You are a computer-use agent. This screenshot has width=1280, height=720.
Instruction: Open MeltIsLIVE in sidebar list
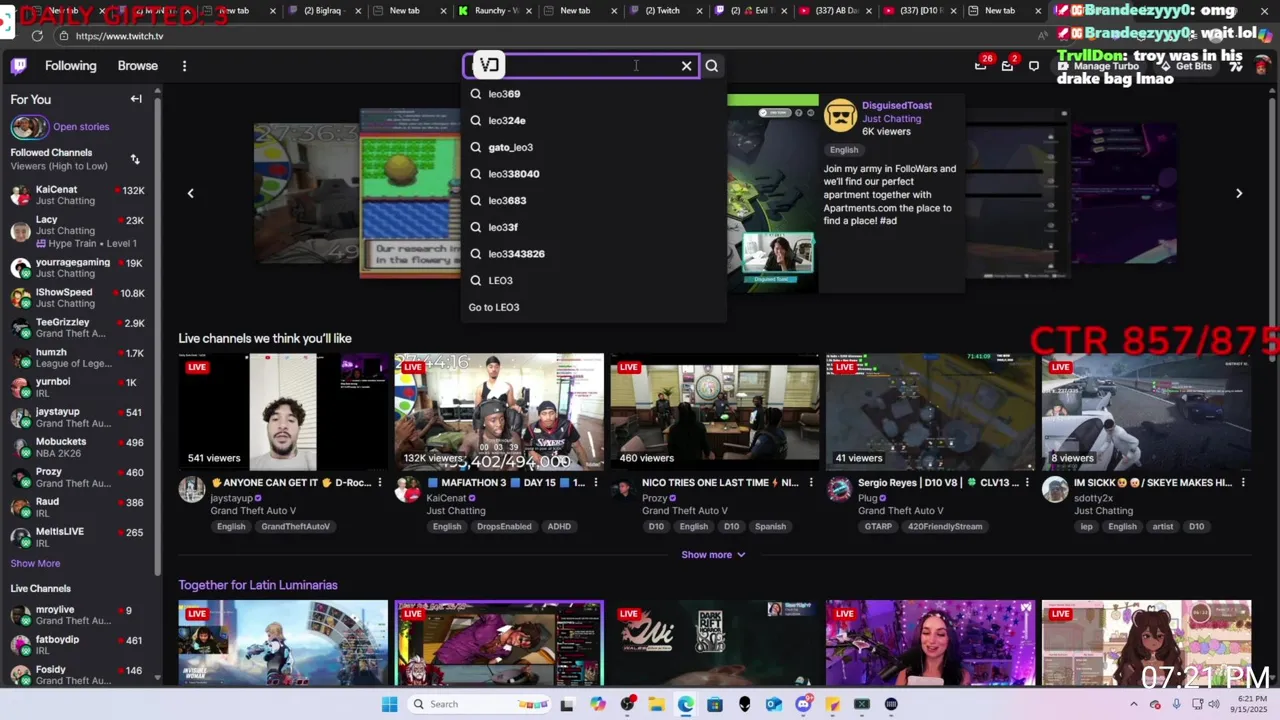click(78, 537)
